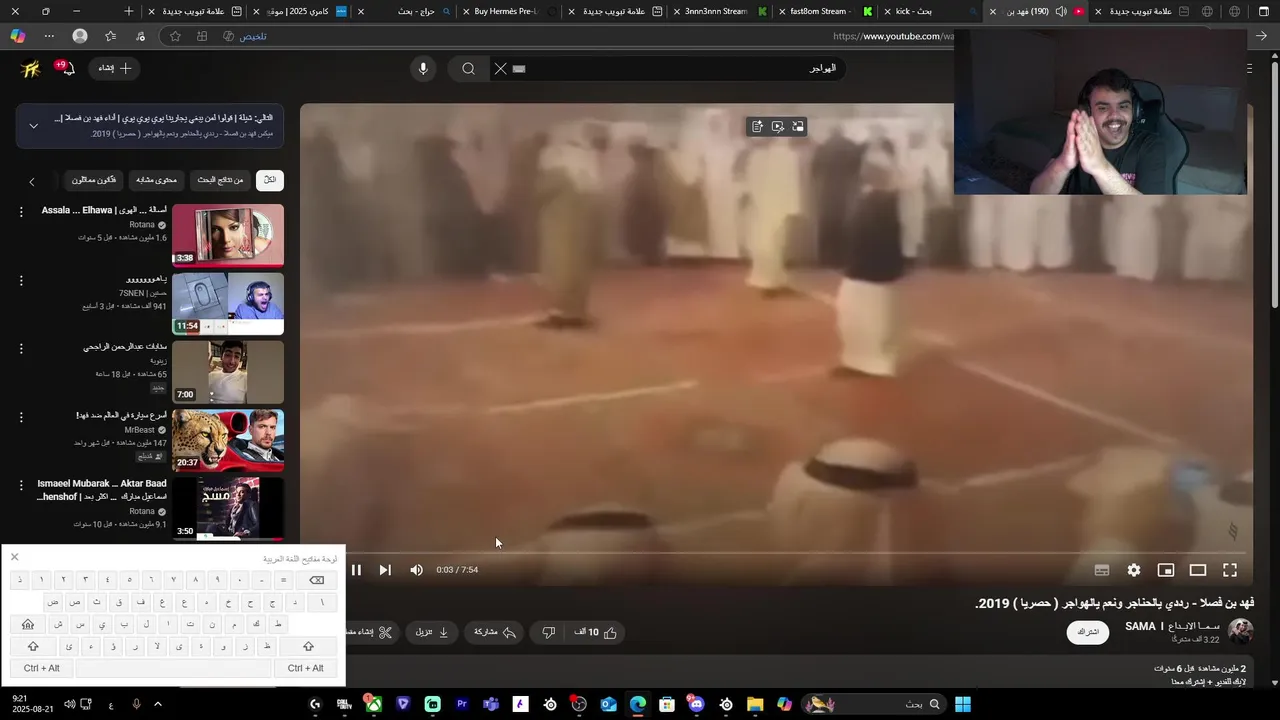The height and width of the screenshot is (720, 1280).
Task: Open Edge settings and more menu
Action: (x=49, y=36)
